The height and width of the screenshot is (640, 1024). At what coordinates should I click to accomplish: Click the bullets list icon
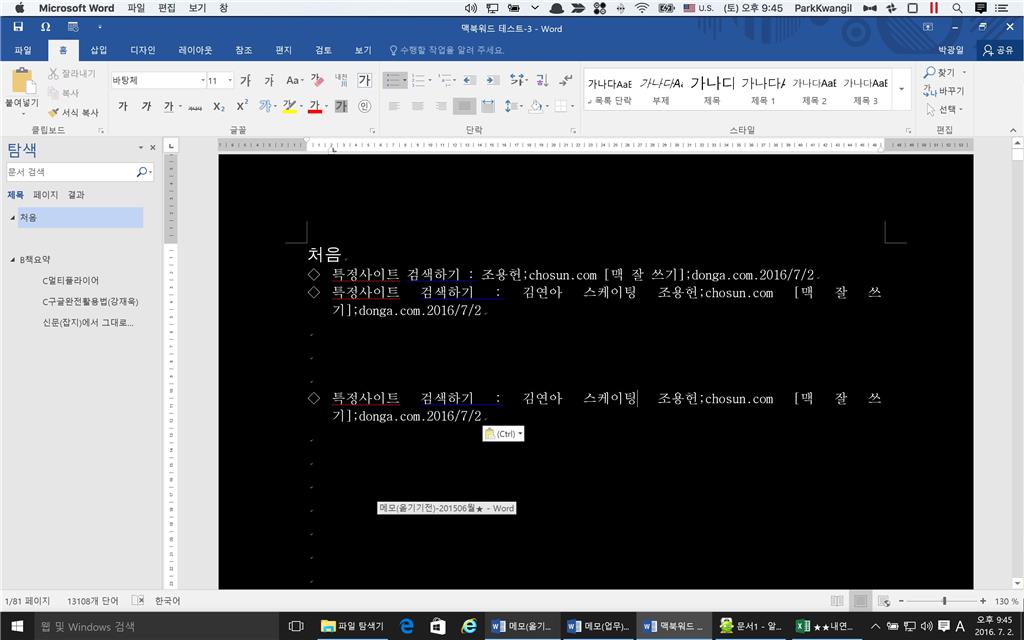[392, 80]
